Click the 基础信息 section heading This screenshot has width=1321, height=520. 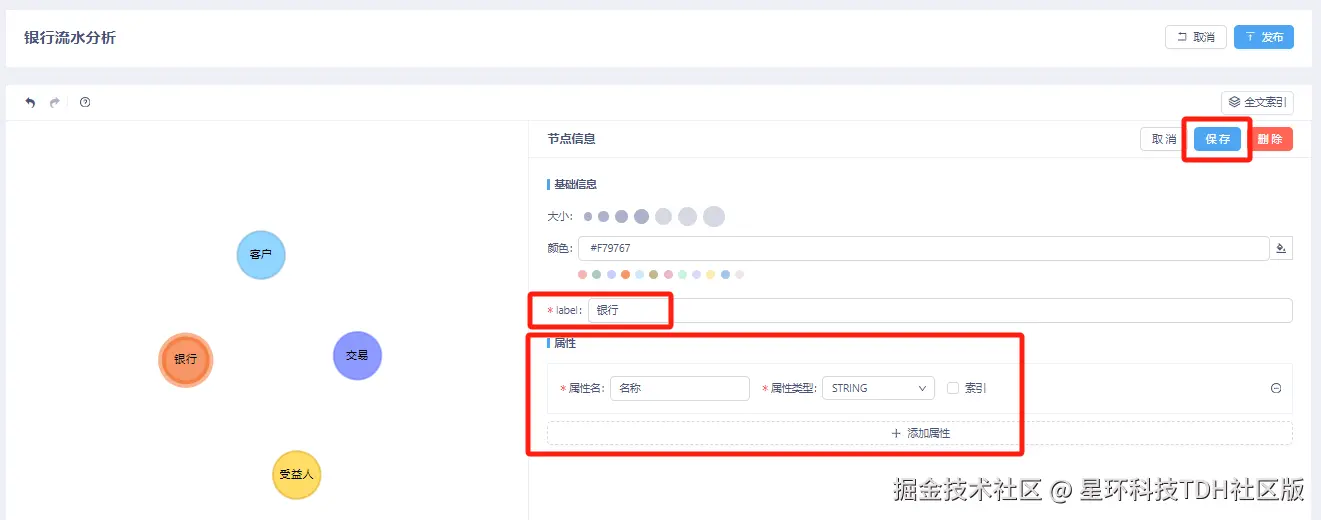[x=575, y=185]
